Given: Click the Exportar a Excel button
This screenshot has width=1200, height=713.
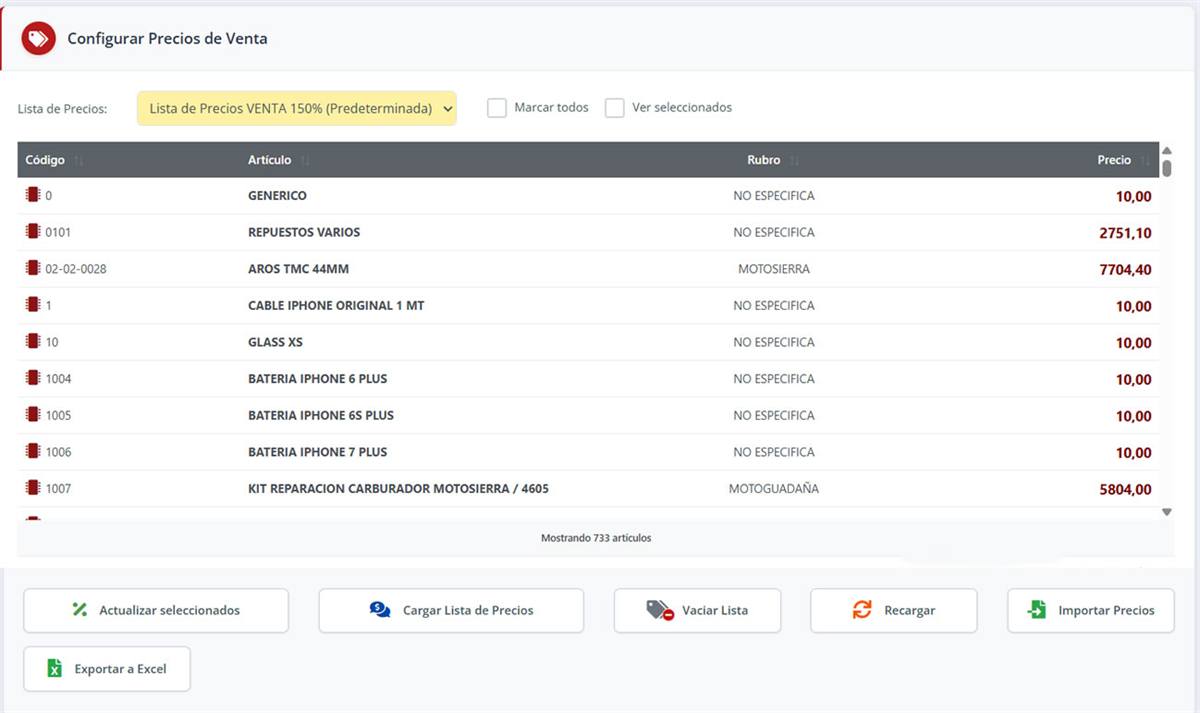Looking at the screenshot, I should [x=107, y=669].
